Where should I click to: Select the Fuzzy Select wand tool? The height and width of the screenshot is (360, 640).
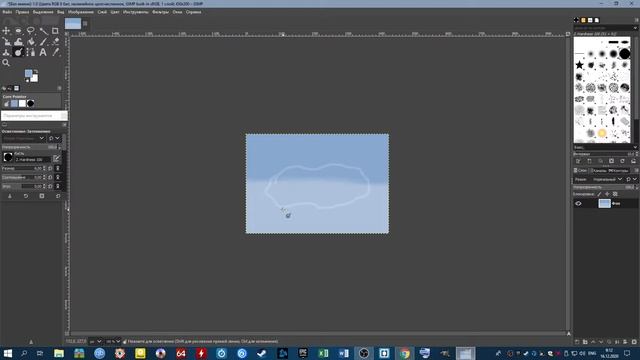click(43, 31)
